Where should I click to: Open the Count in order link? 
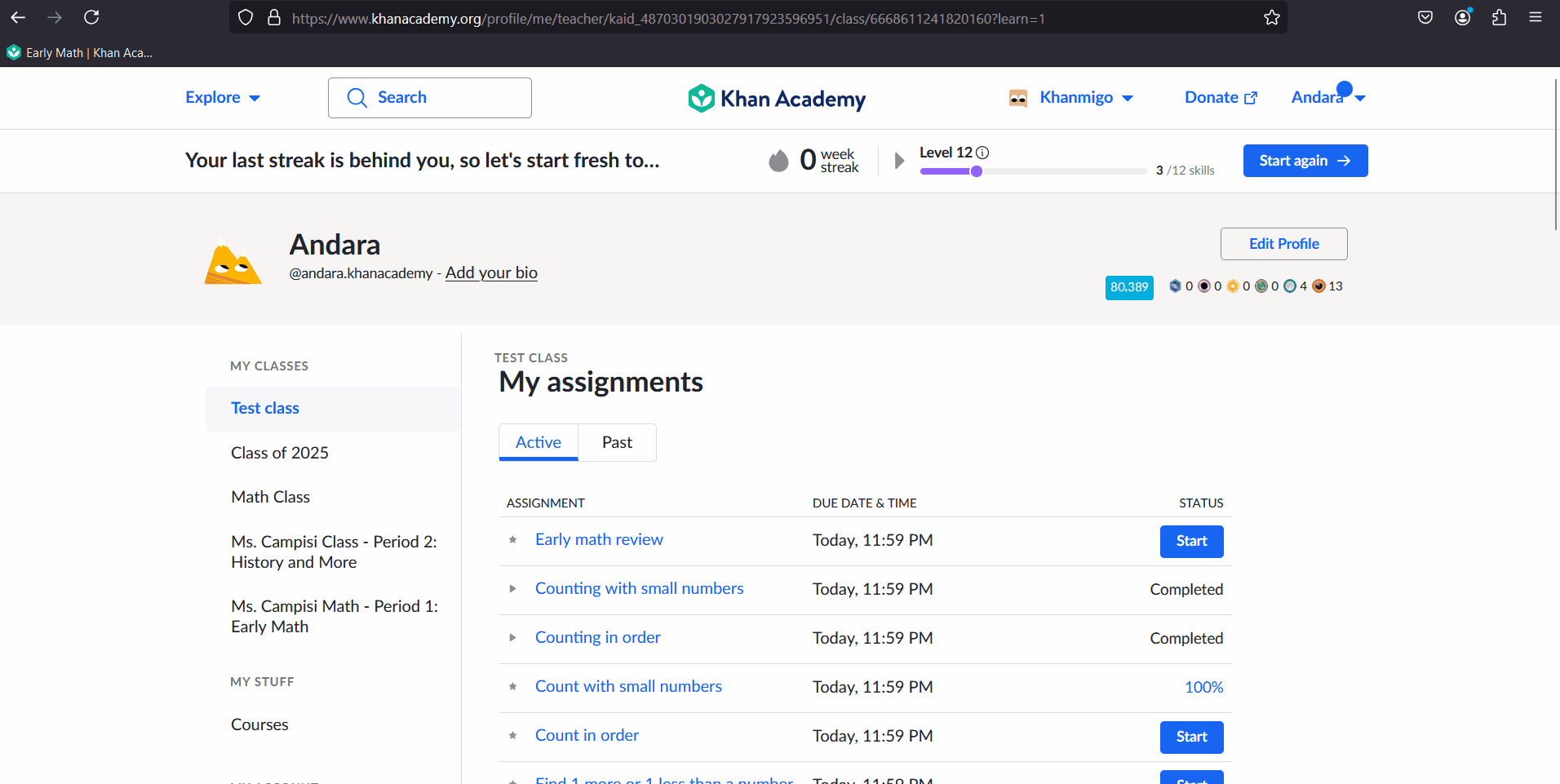pyautogui.click(x=587, y=735)
